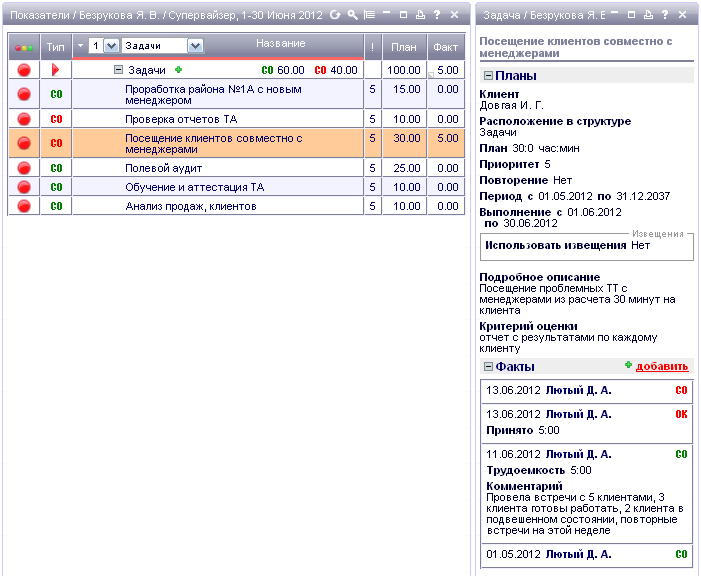Sort by the priority ! column header

372,47
